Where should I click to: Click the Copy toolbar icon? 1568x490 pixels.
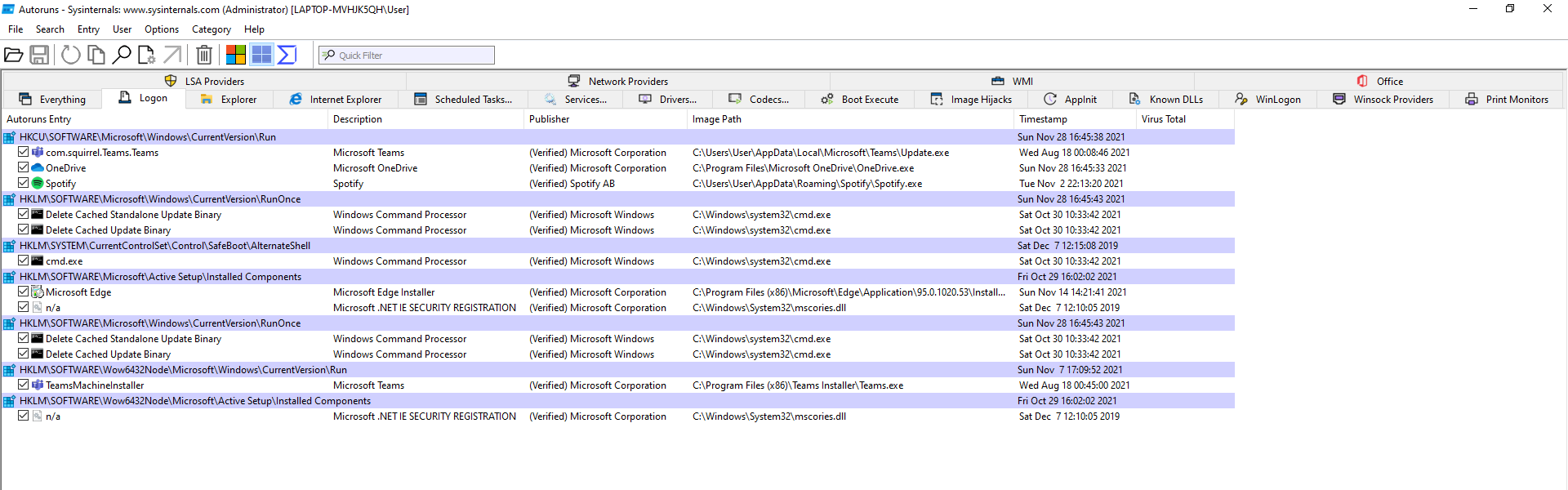click(x=96, y=55)
